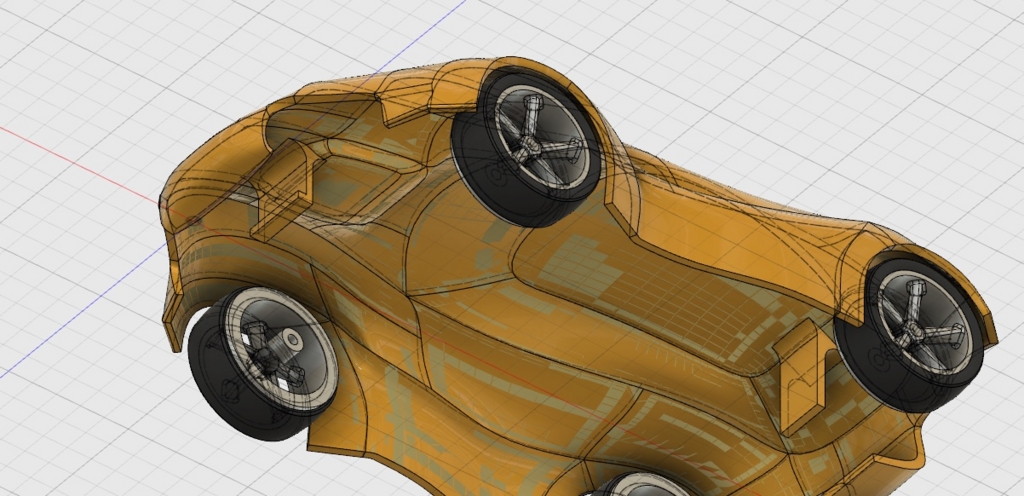
Task: Select the three-spoke wheel at the far right fender
Action: point(909,335)
